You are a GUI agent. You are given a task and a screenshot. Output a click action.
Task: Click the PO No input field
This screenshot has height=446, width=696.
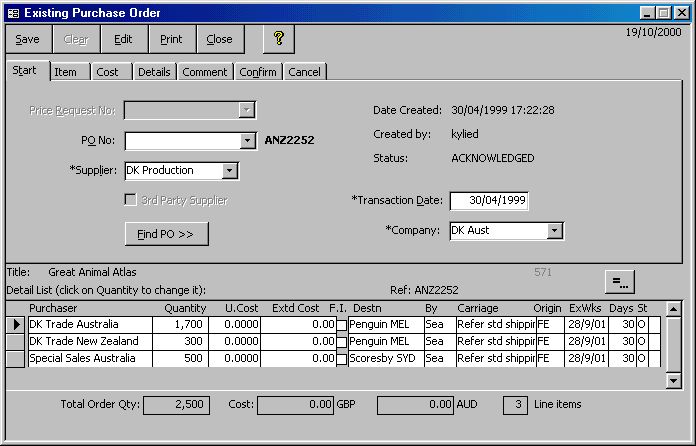click(183, 141)
